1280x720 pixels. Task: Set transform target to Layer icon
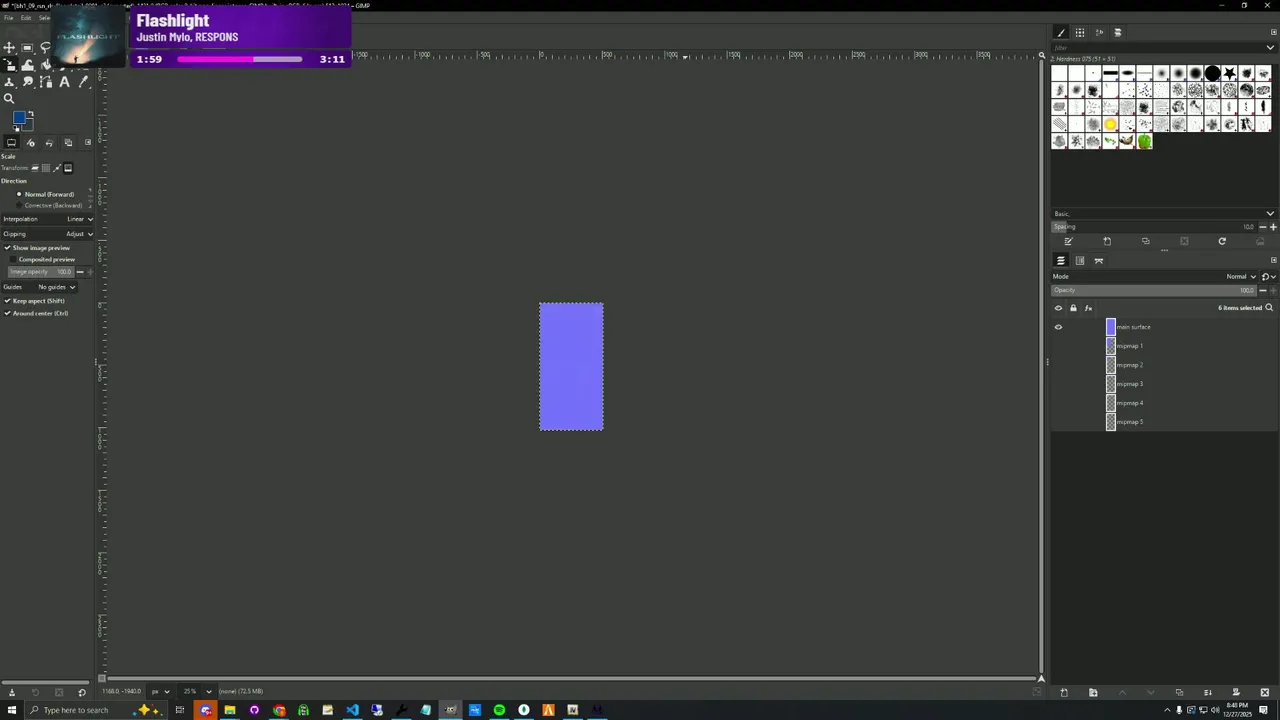point(35,168)
